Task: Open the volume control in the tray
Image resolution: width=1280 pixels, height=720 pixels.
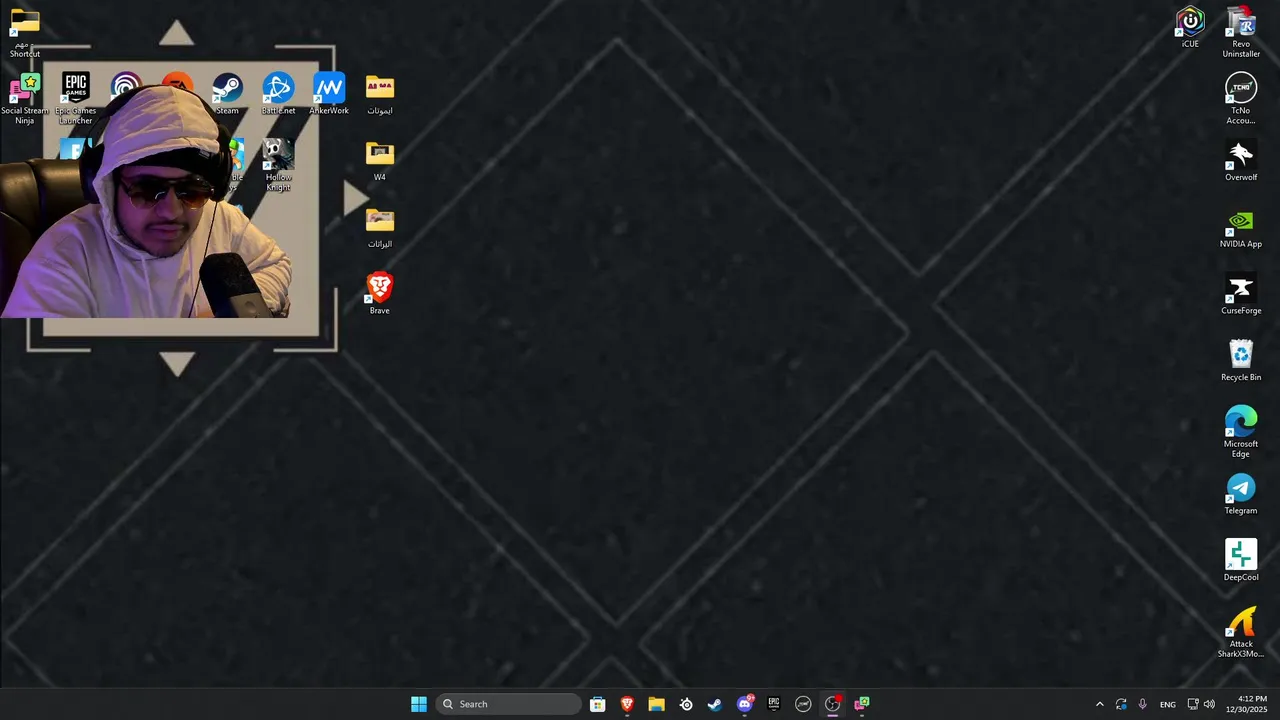Action: click(1209, 704)
